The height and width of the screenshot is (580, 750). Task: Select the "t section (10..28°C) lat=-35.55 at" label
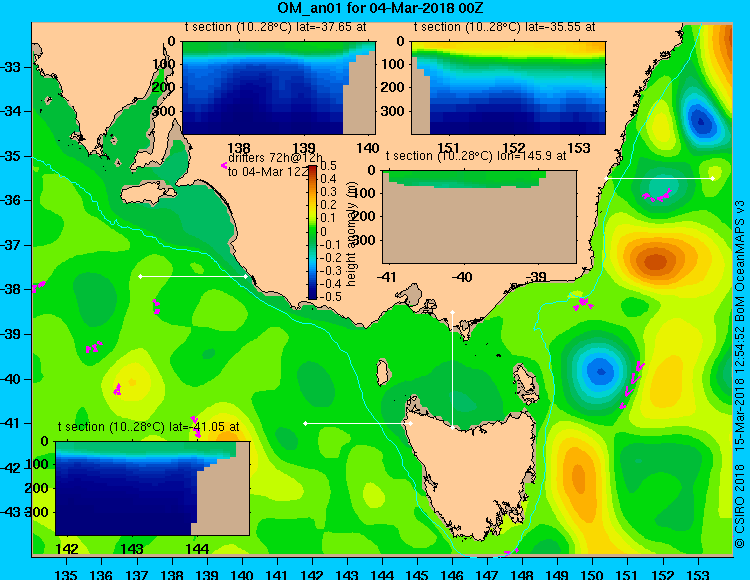coord(504,27)
